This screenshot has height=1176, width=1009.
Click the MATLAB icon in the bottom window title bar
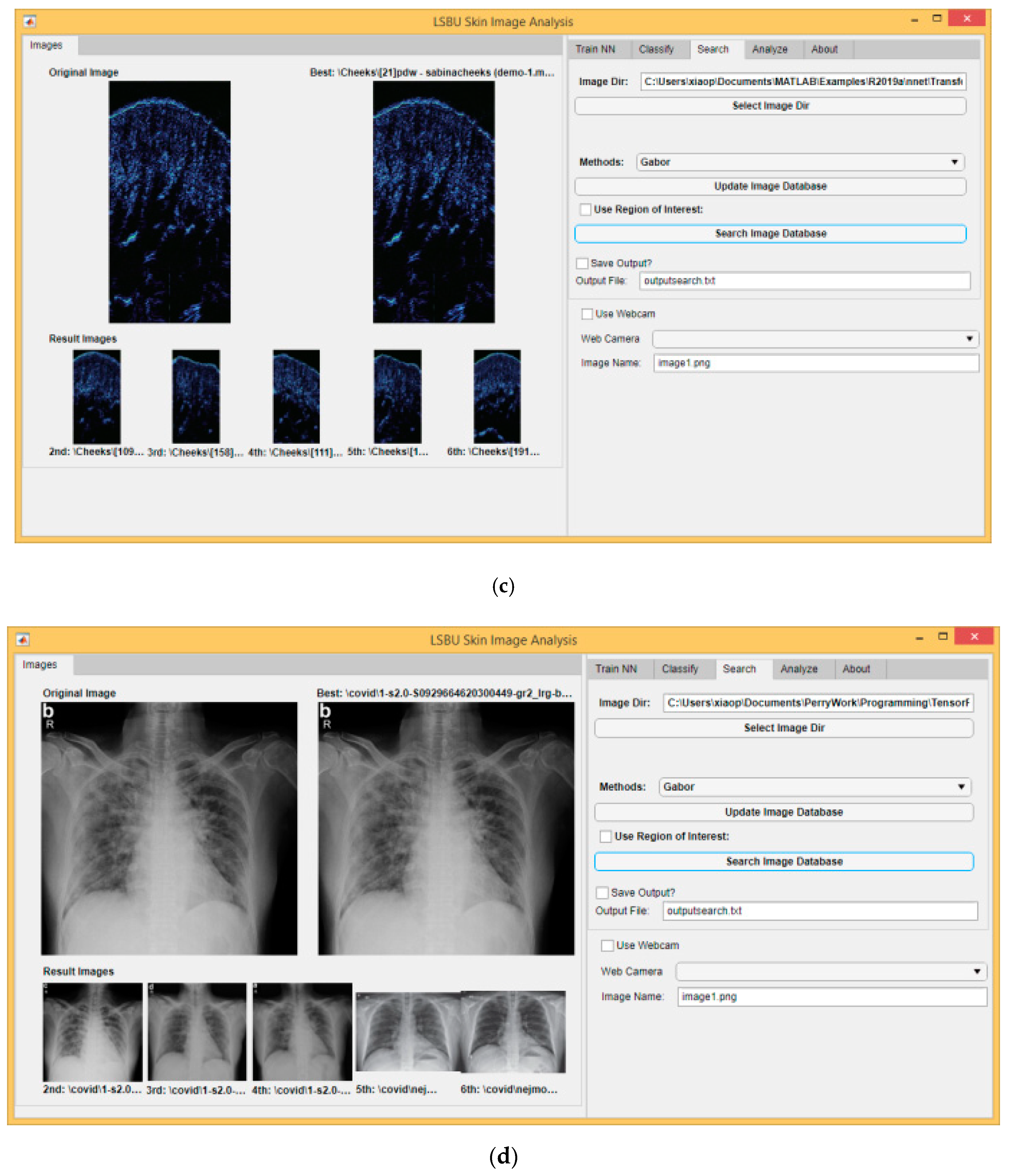23,640
